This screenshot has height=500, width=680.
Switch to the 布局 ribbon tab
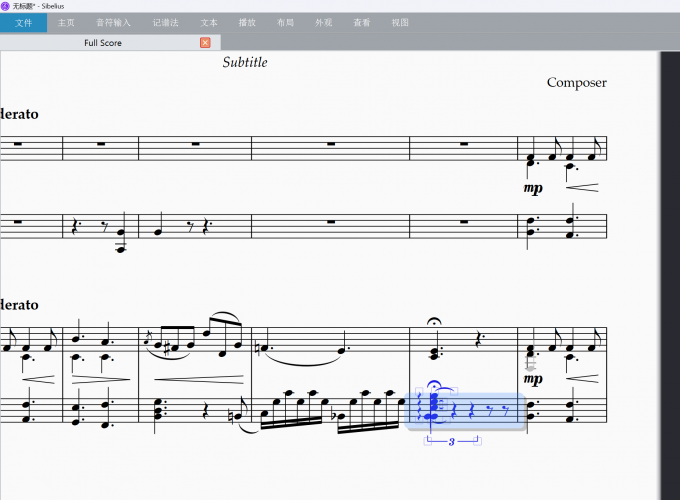point(285,23)
